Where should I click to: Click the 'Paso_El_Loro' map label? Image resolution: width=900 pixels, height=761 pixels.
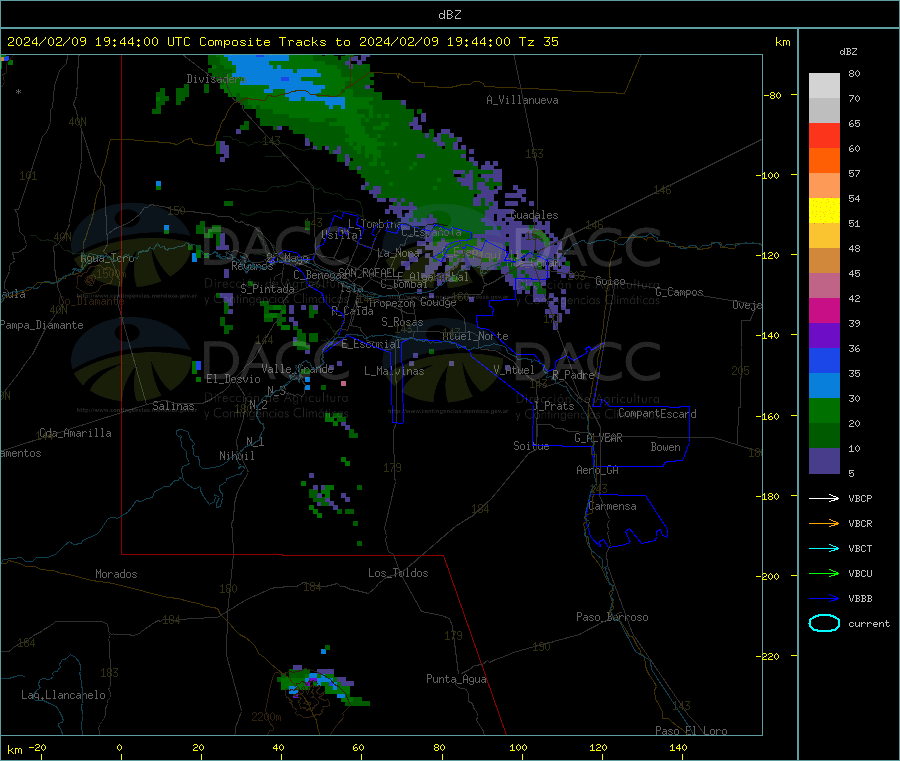691,731
